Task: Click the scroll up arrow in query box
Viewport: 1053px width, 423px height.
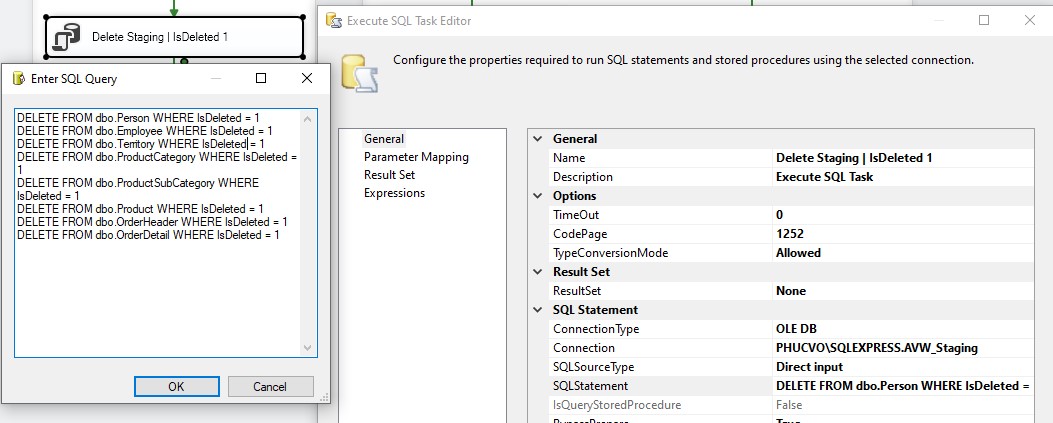Action: 308,119
